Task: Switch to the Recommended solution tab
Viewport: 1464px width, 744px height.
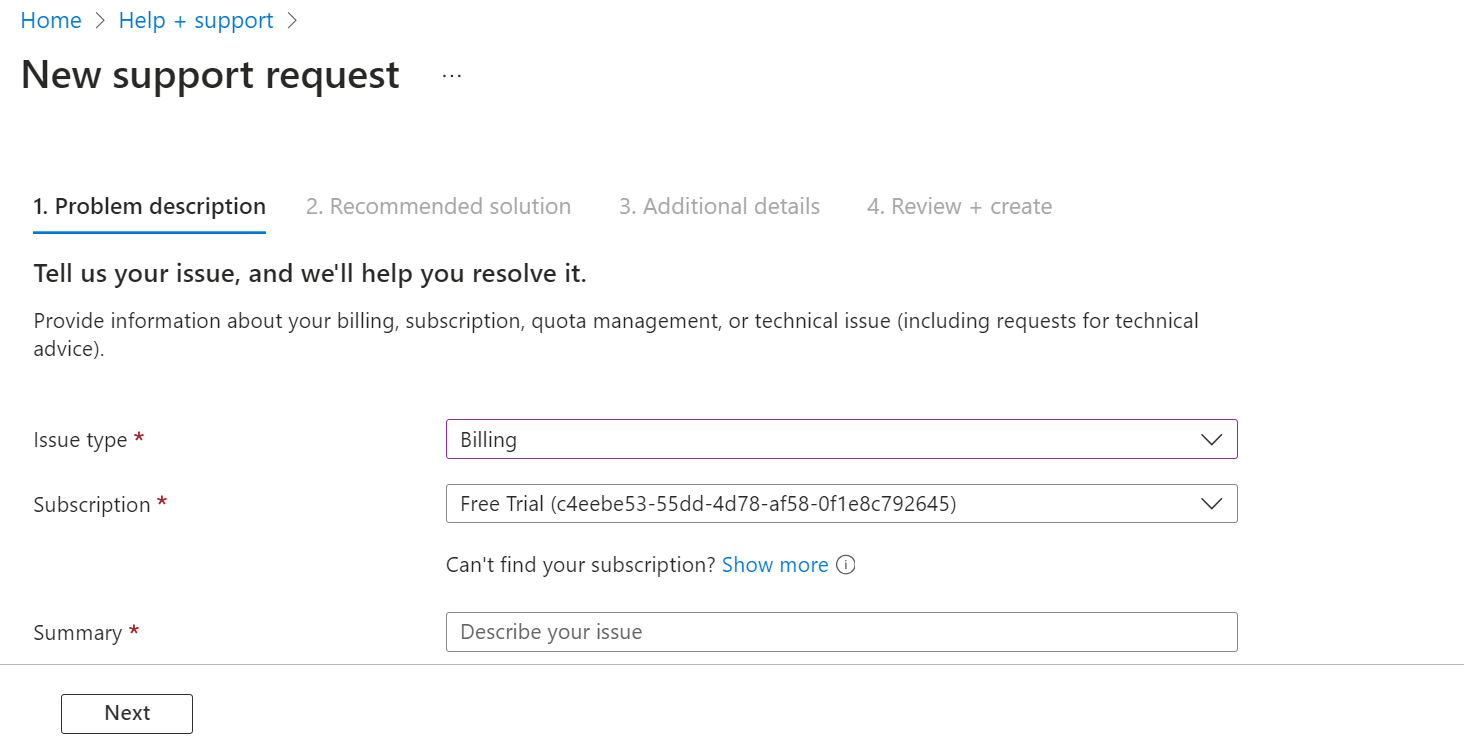Action: [438, 207]
